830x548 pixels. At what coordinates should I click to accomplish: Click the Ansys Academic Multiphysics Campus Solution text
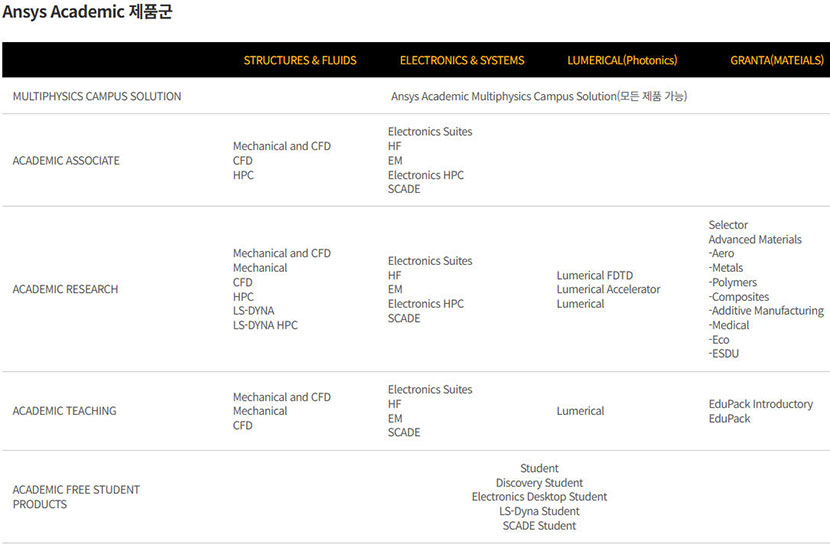click(539, 97)
